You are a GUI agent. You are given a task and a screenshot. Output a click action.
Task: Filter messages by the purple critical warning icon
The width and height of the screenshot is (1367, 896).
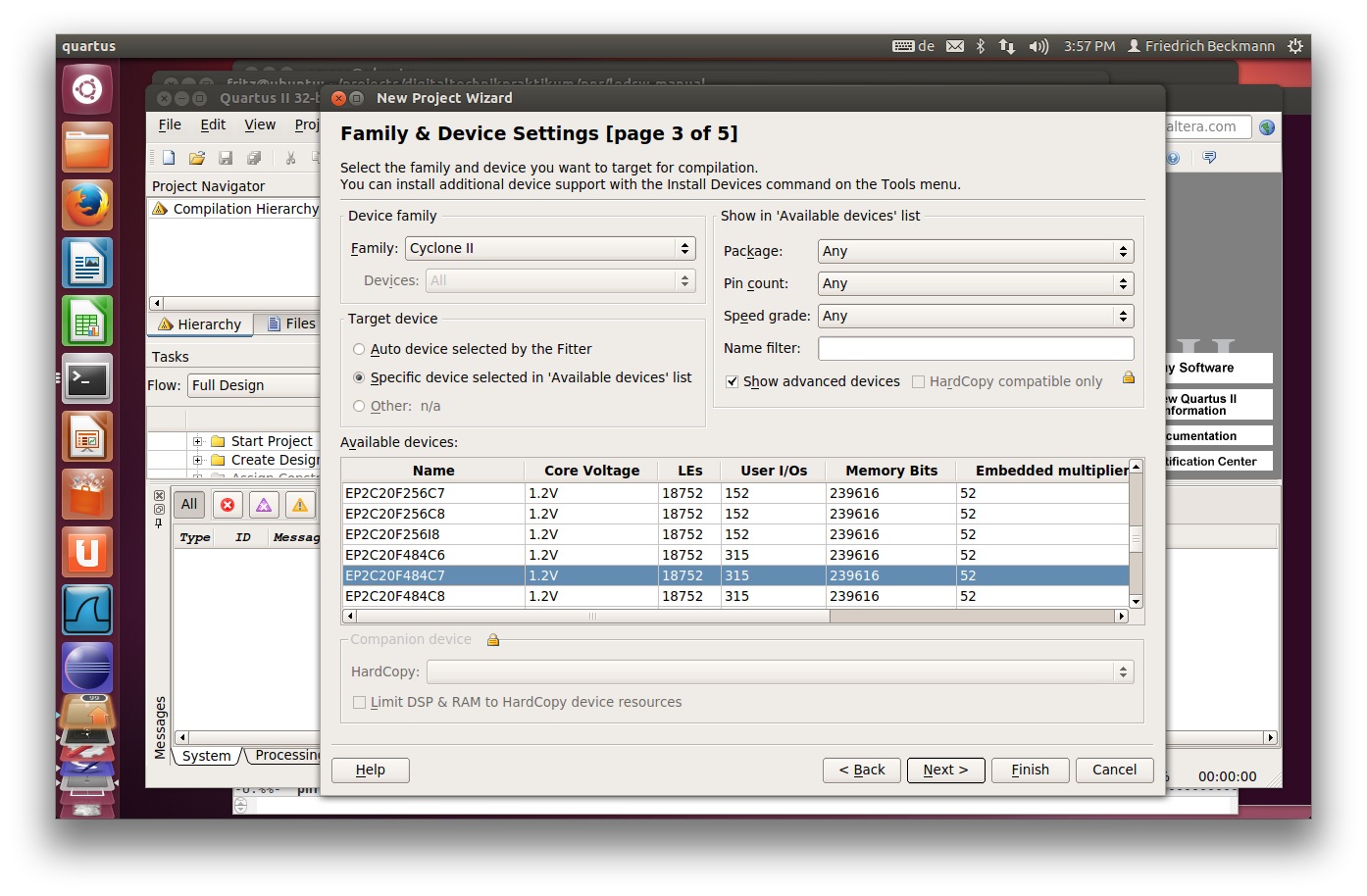(264, 505)
